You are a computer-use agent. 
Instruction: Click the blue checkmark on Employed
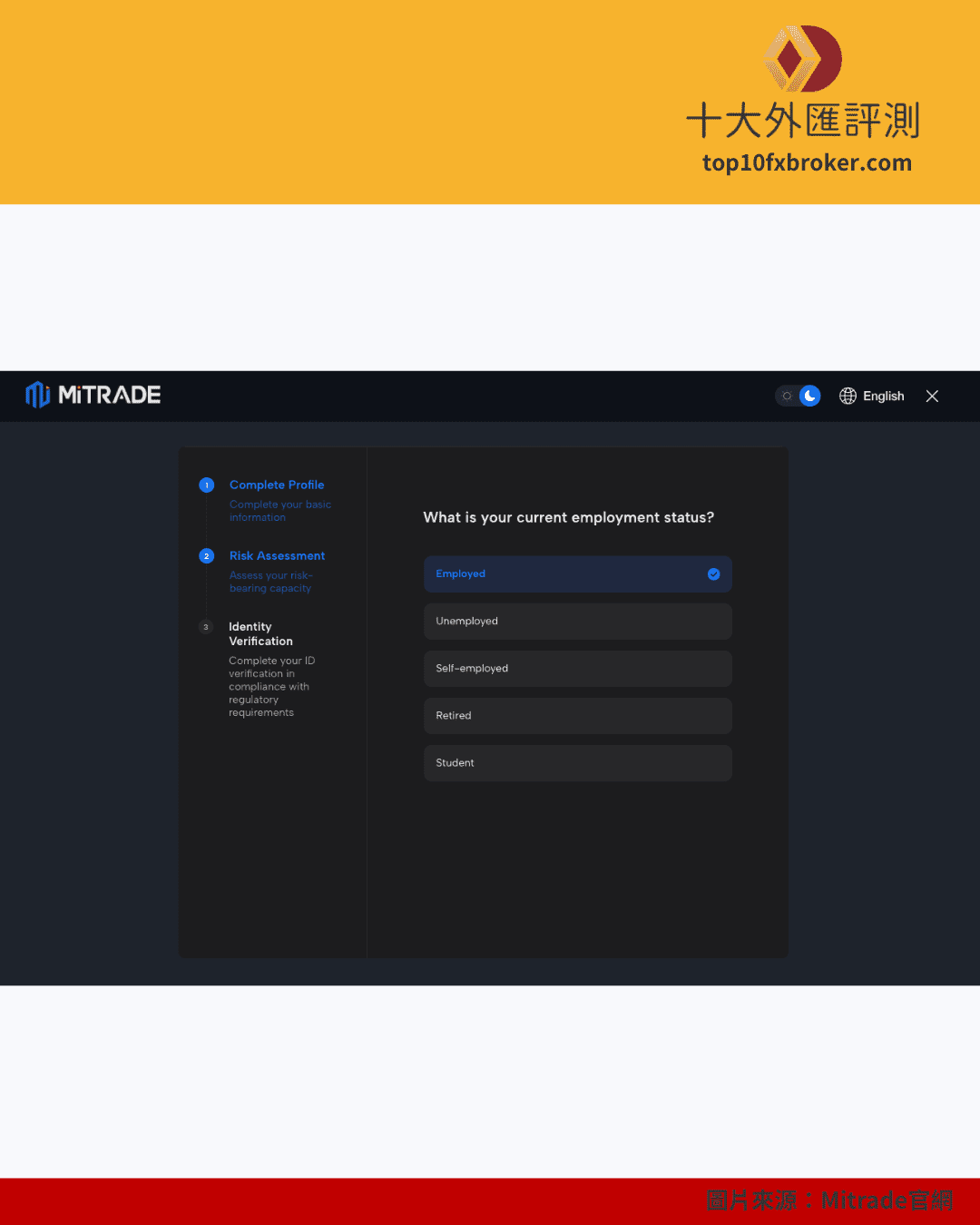(x=713, y=574)
